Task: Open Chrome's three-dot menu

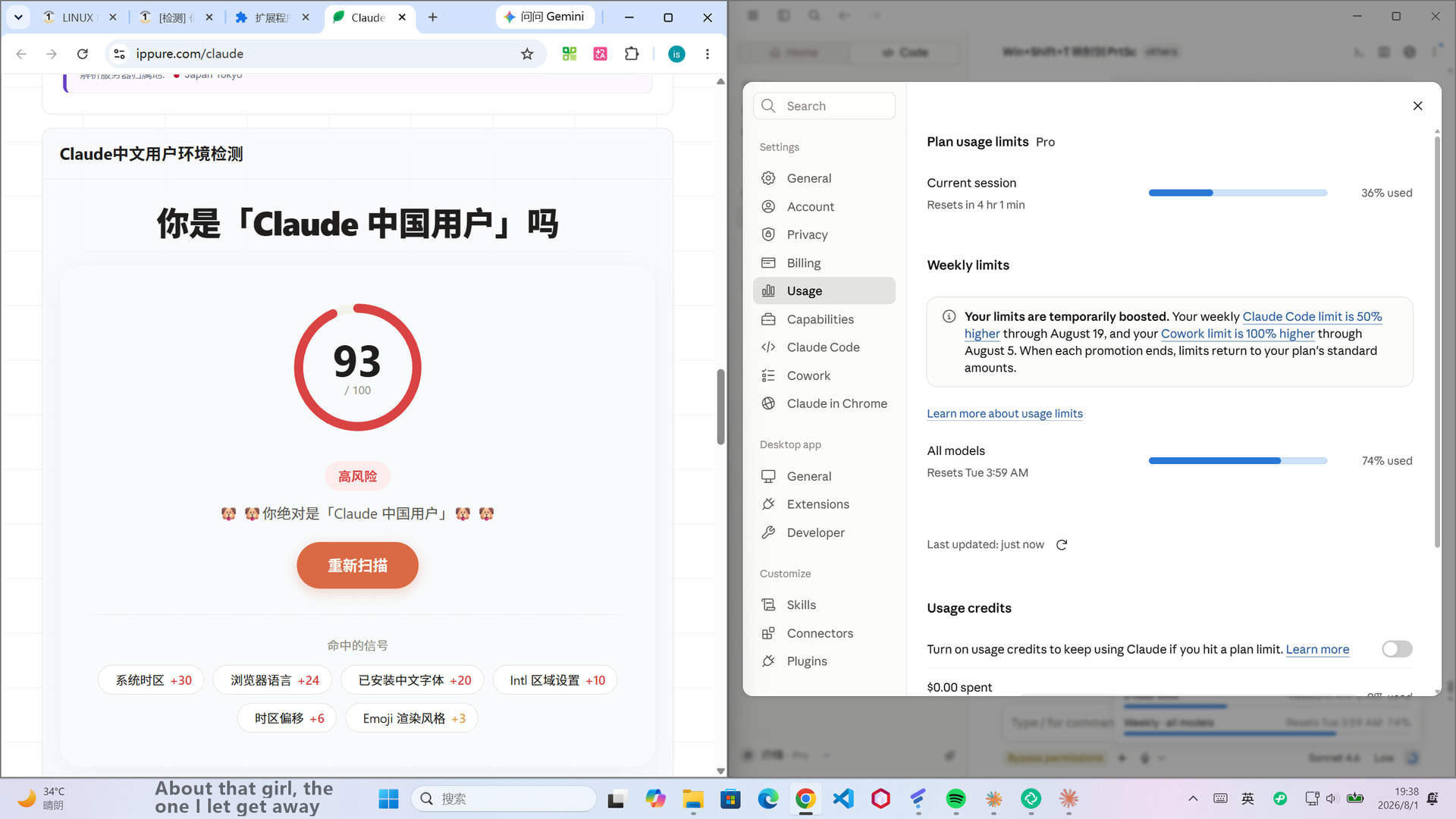Action: 708,54
